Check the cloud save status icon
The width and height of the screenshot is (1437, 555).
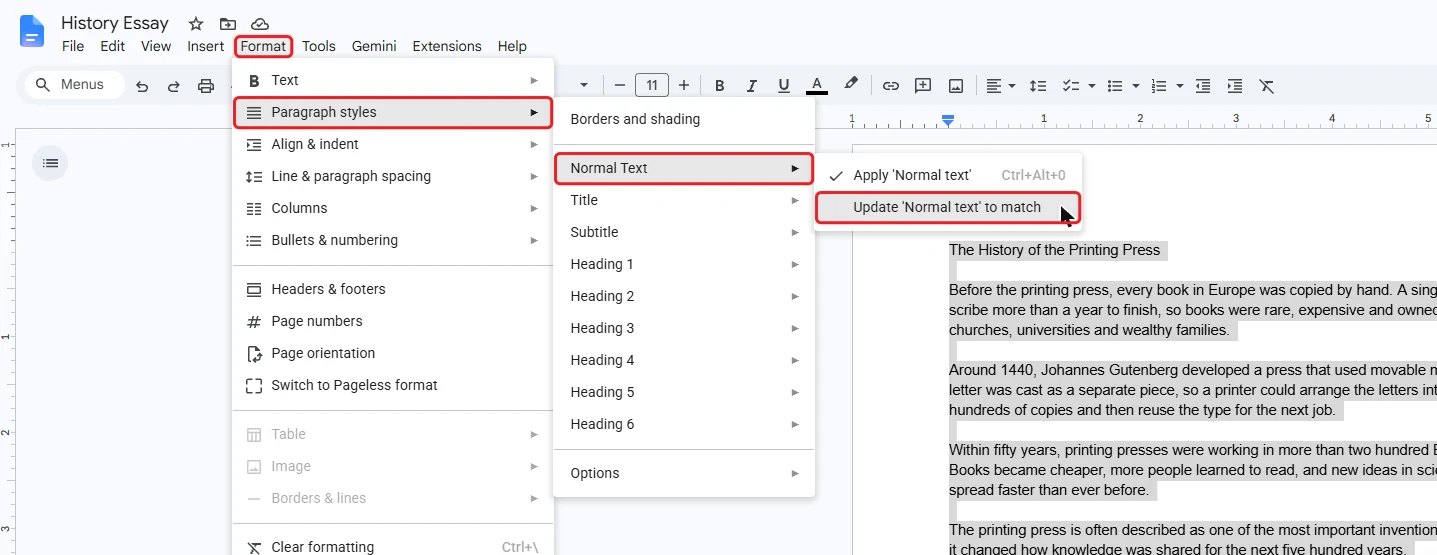coord(260,23)
